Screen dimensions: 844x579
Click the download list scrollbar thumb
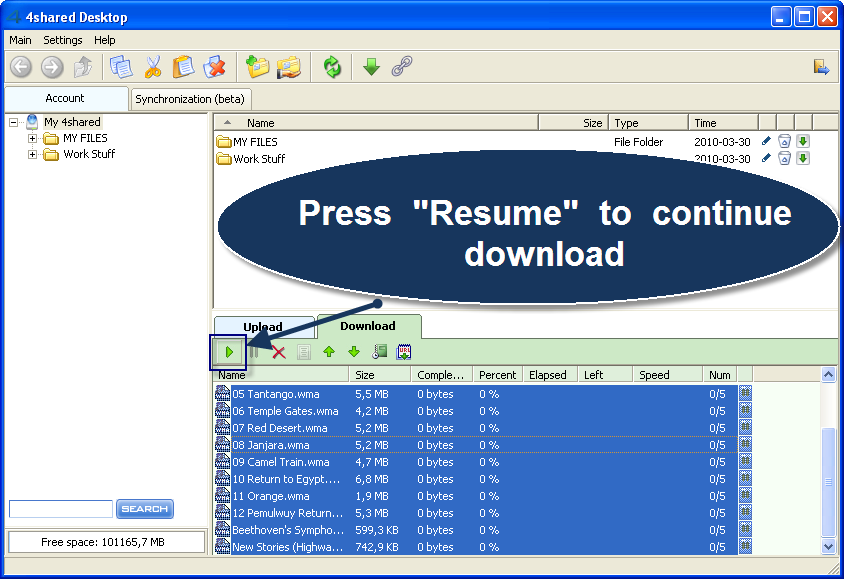(x=828, y=482)
